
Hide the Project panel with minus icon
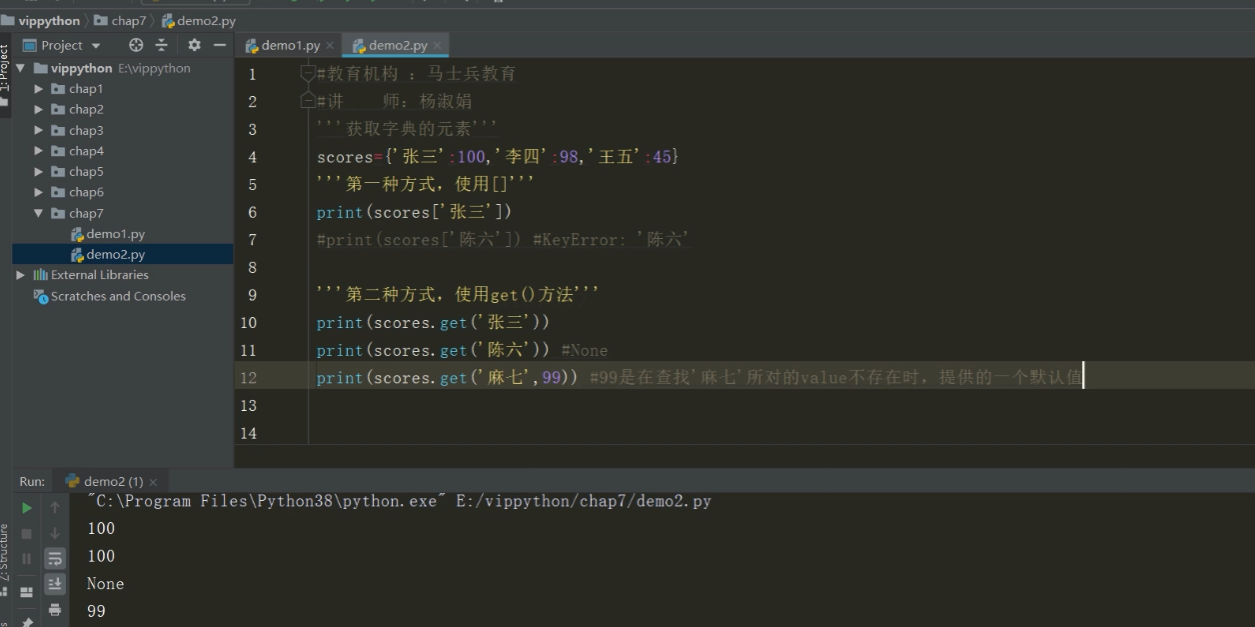tap(220, 45)
